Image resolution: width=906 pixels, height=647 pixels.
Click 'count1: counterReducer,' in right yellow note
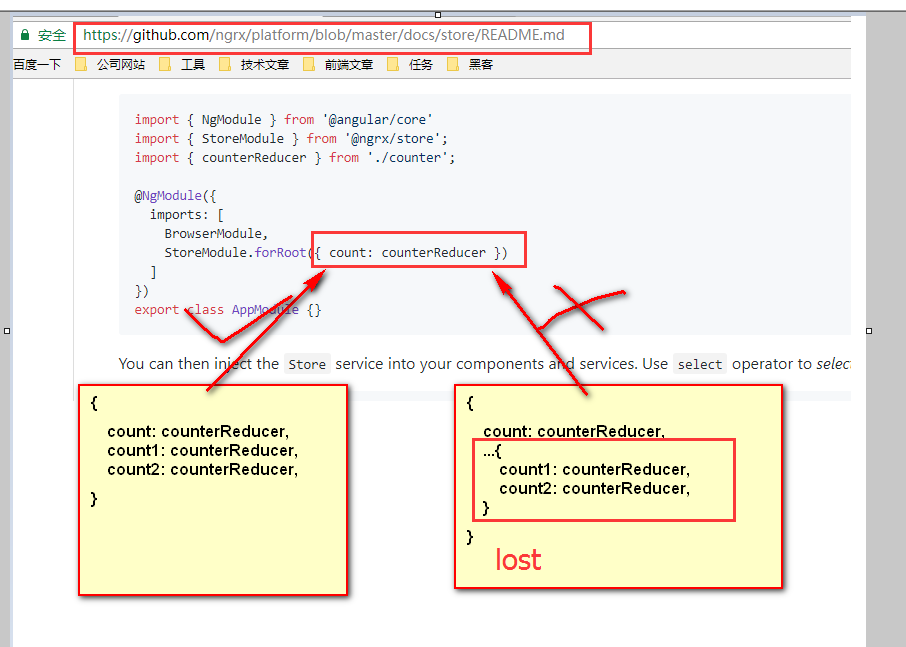tap(595, 470)
